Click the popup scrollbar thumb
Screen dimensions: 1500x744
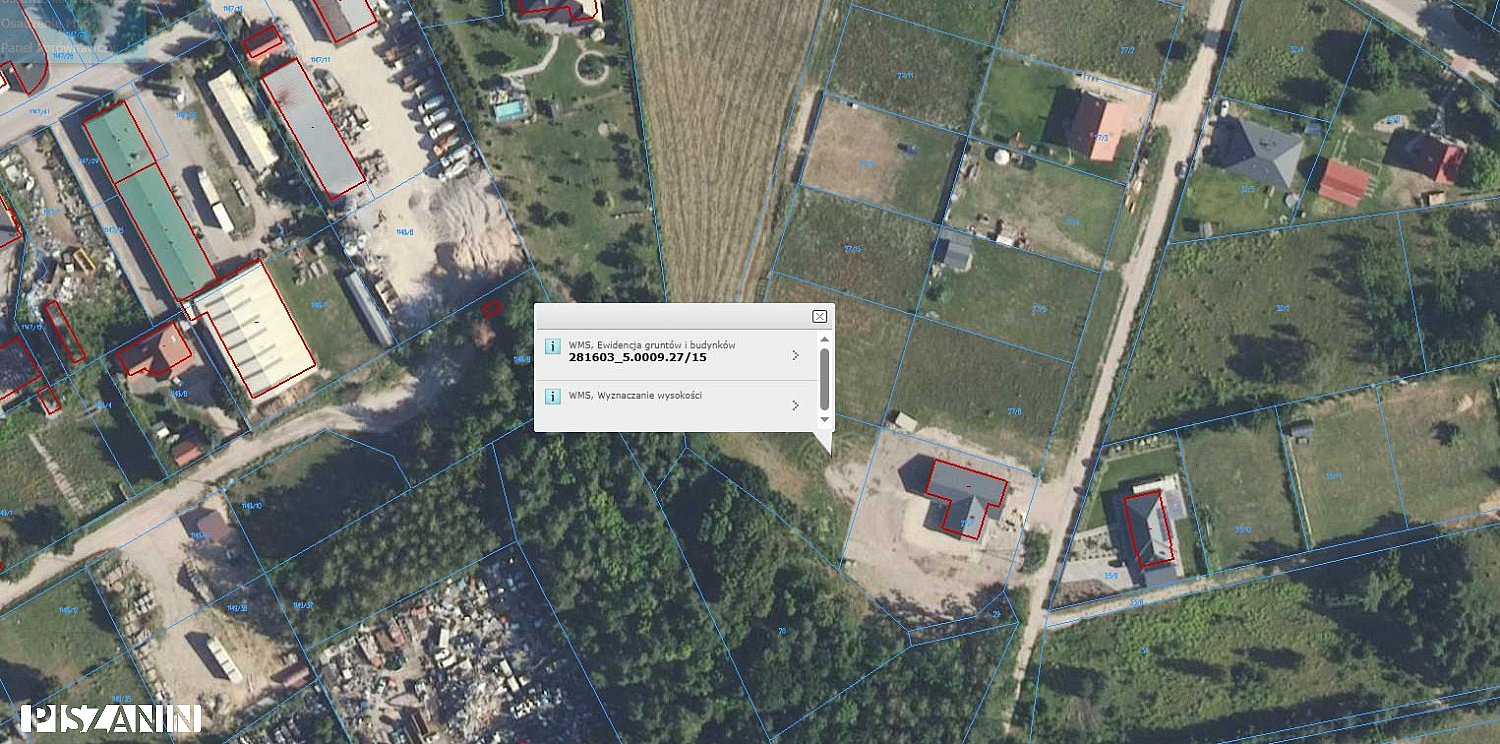pyautogui.click(x=825, y=380)
